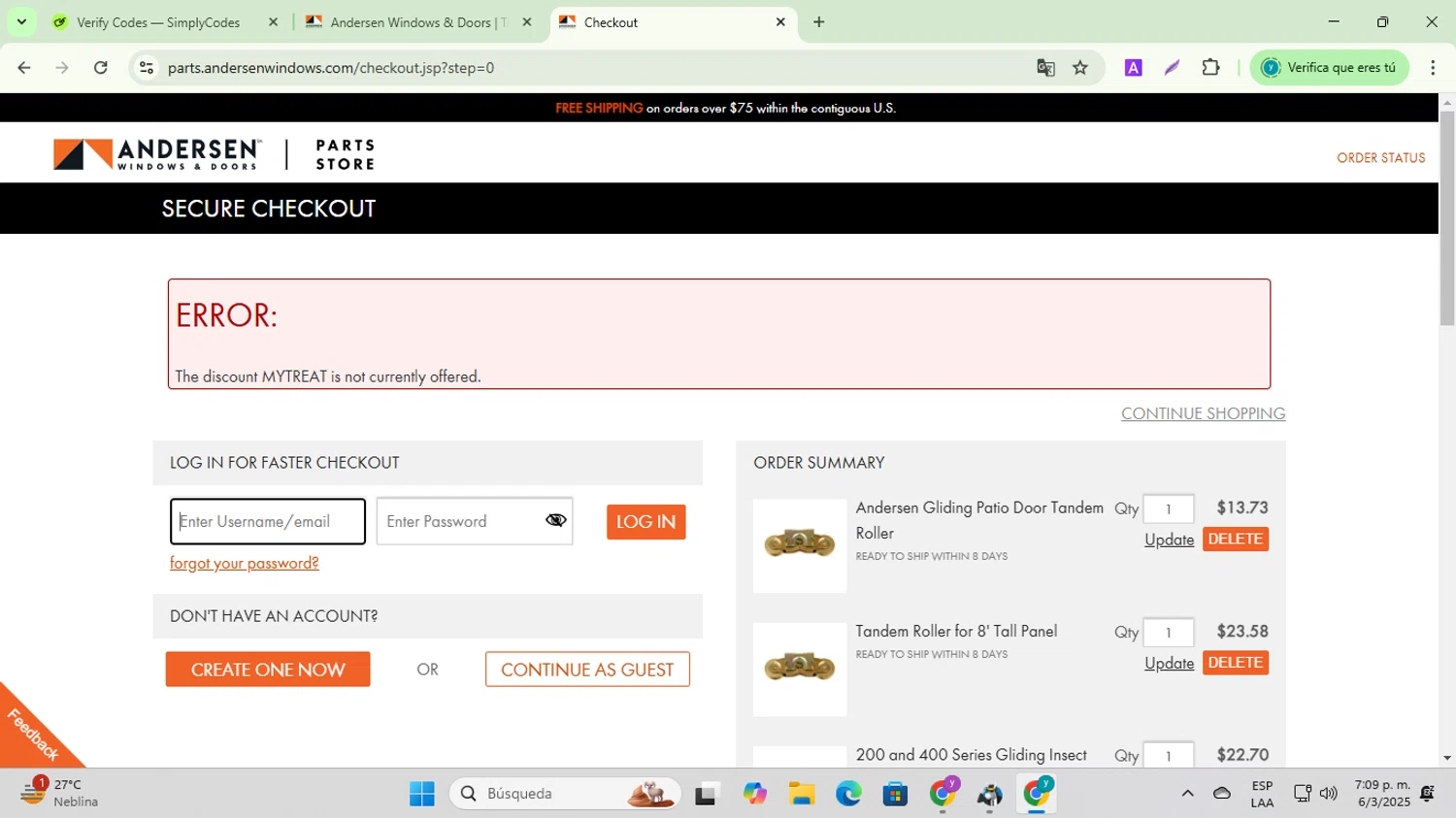Open clock showing 7:09 p. m.
Image resolution: width=1456 pixels, height=818 pixels.
point(1382,794)
